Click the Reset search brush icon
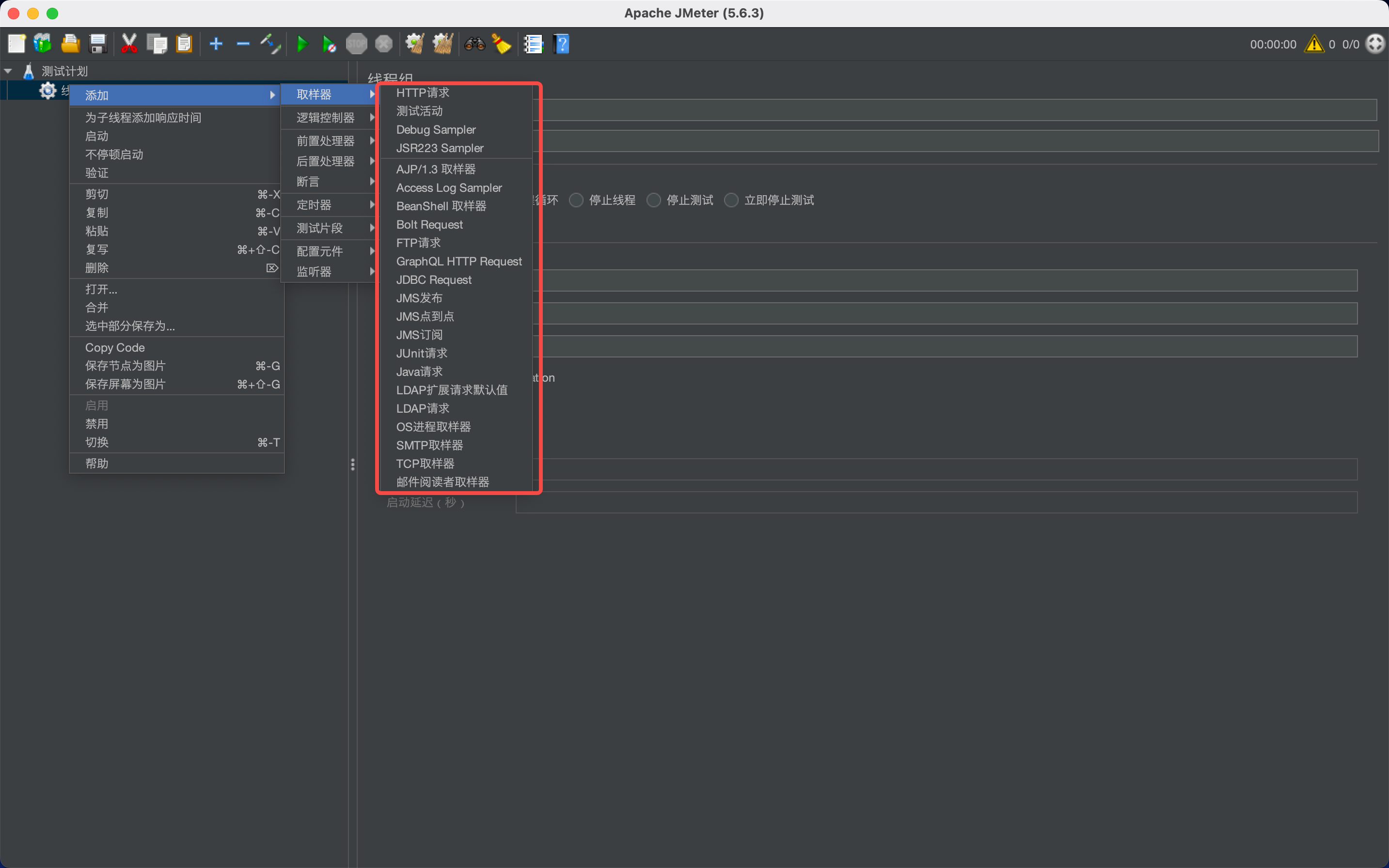This screenshot has height=868, width=1389. [x=502, y=44]
